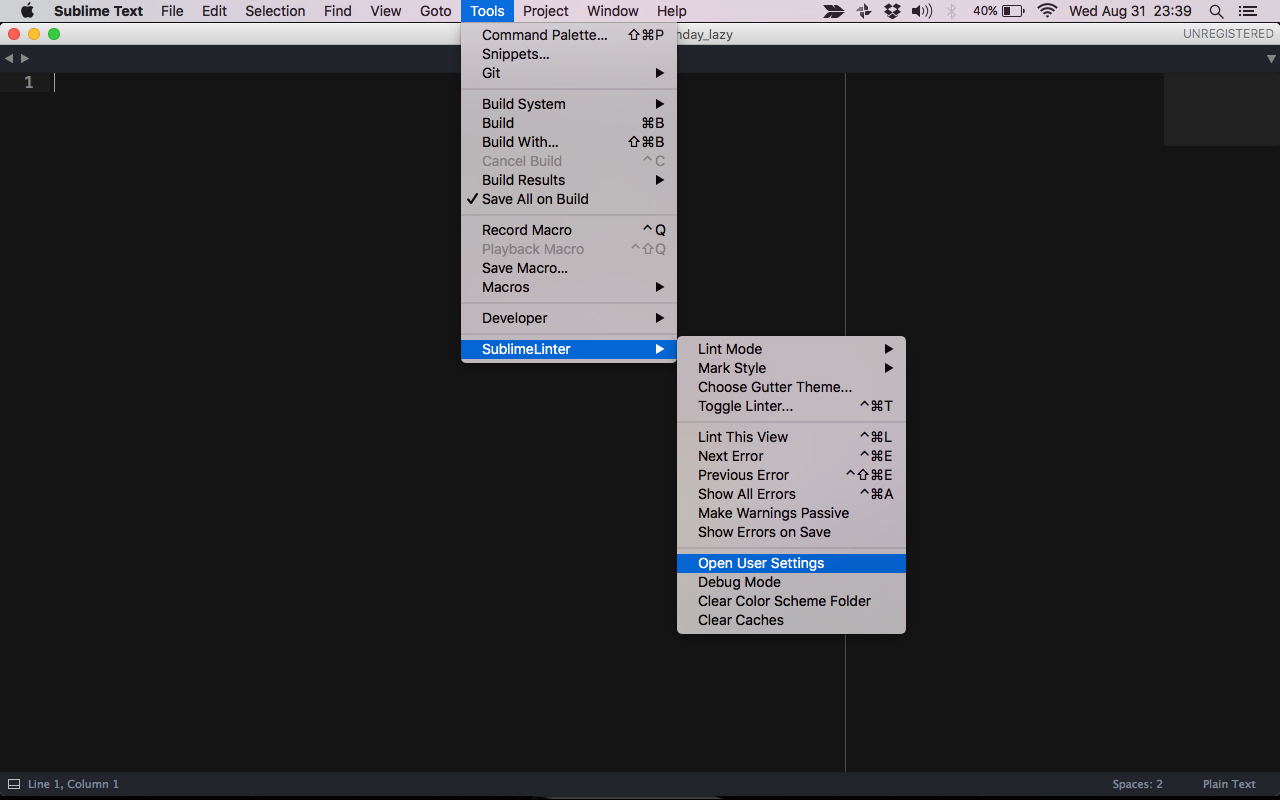
Task: Expand the Mark Style submenu
Action: click(791, 368)
